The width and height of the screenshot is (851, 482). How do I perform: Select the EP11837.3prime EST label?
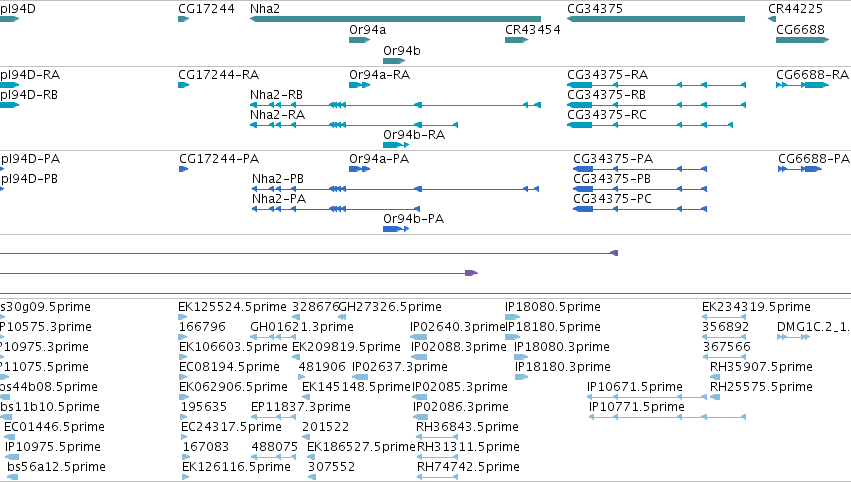[301, 407]
